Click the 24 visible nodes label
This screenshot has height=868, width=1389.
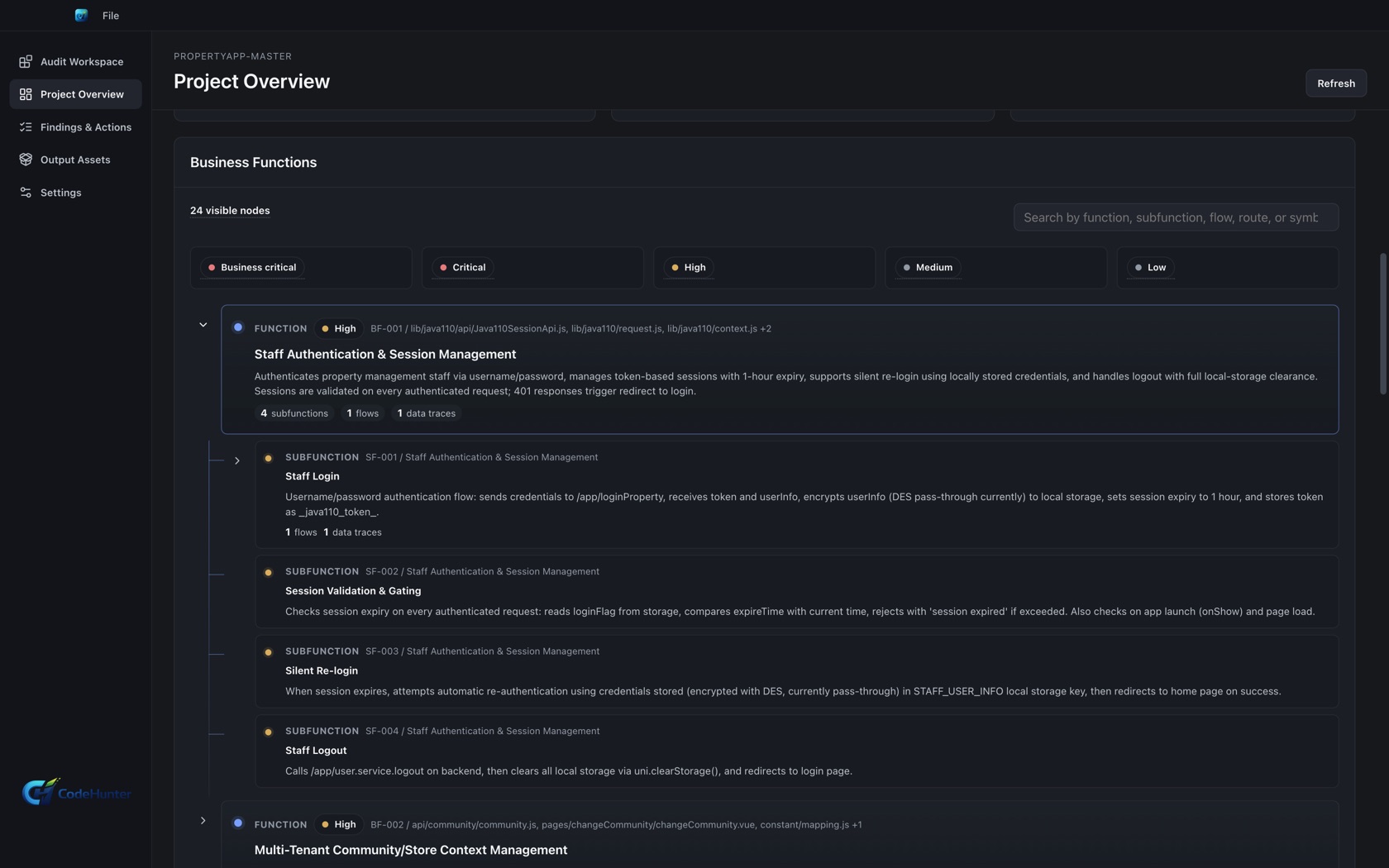coord(230,211)
